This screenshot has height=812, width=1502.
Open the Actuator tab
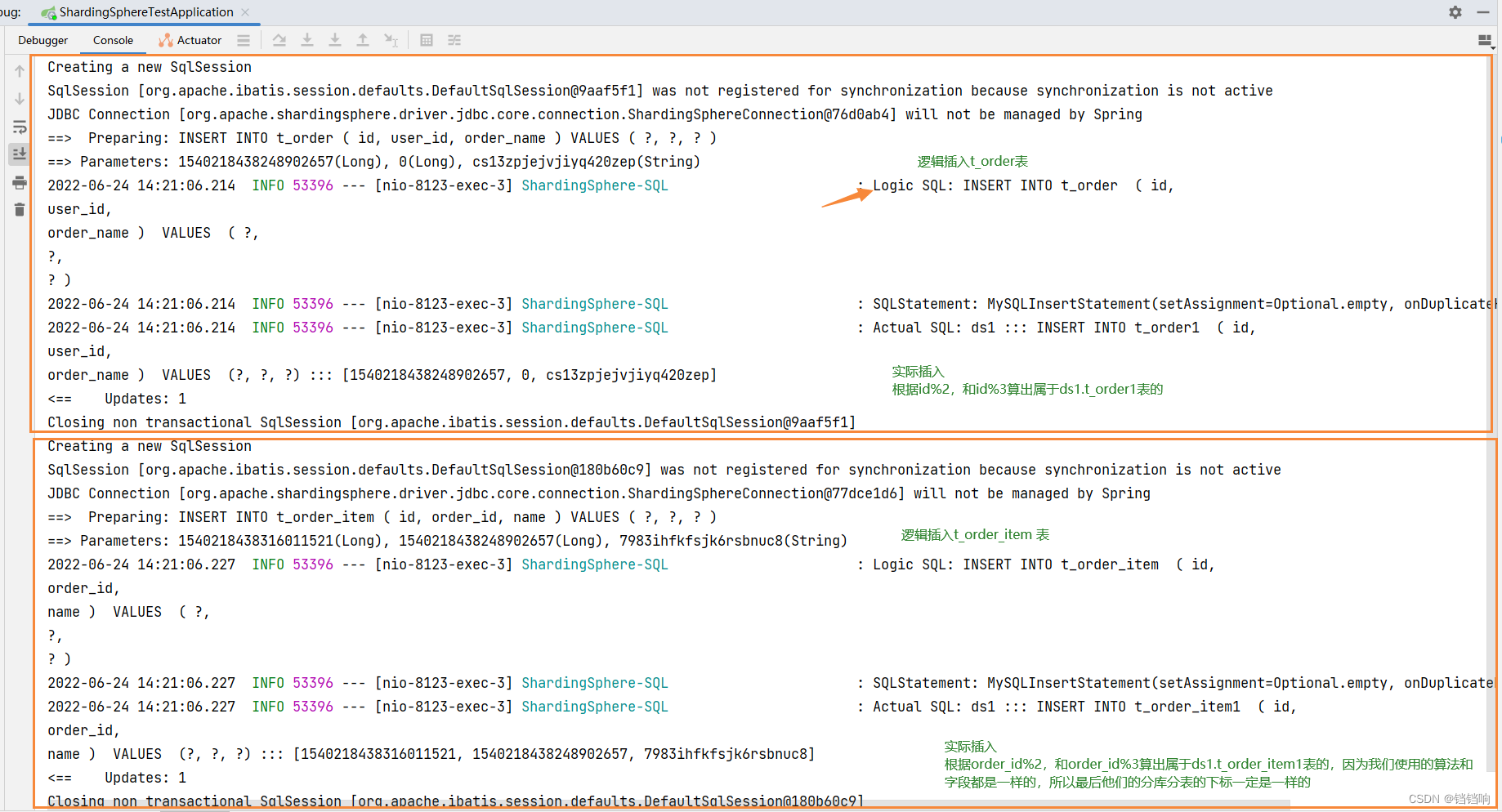click(x=190, y=40)
